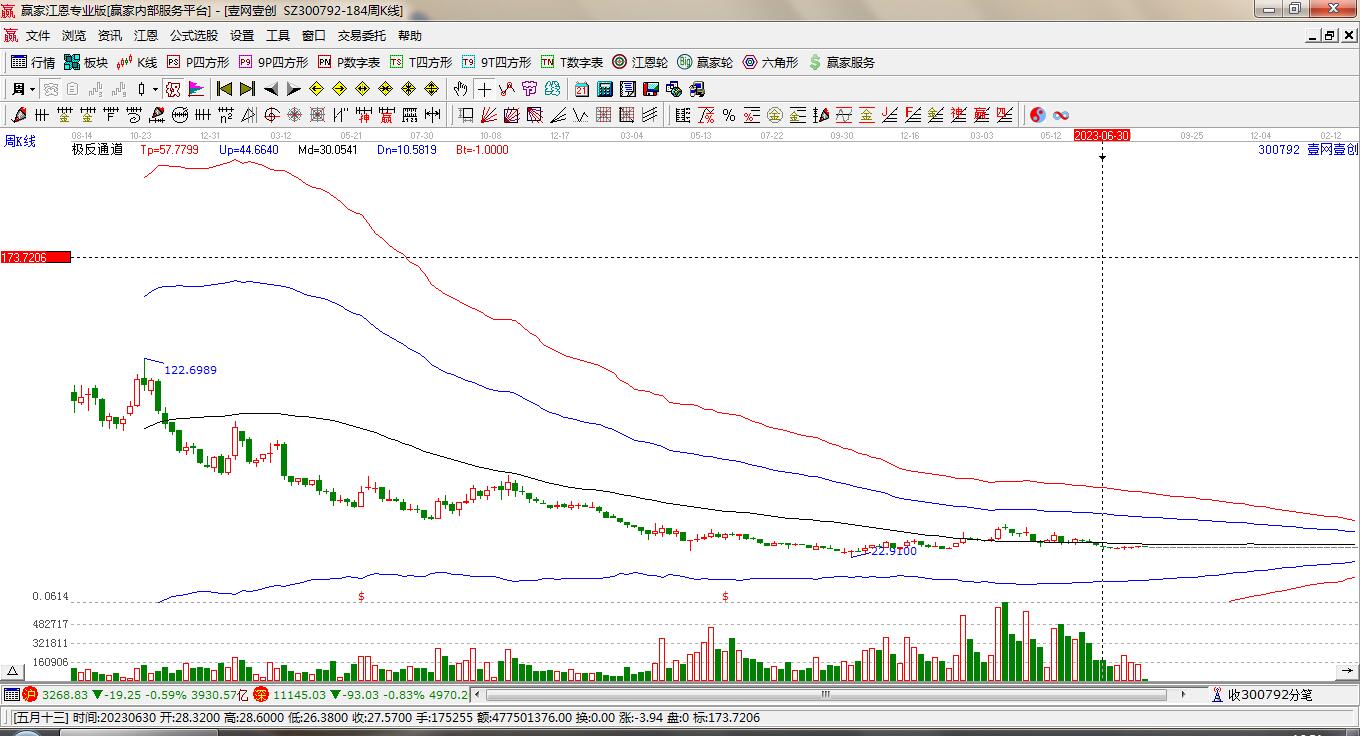
Task: Click the yin-yang taiji icon
Action: tap(1038, 115)
